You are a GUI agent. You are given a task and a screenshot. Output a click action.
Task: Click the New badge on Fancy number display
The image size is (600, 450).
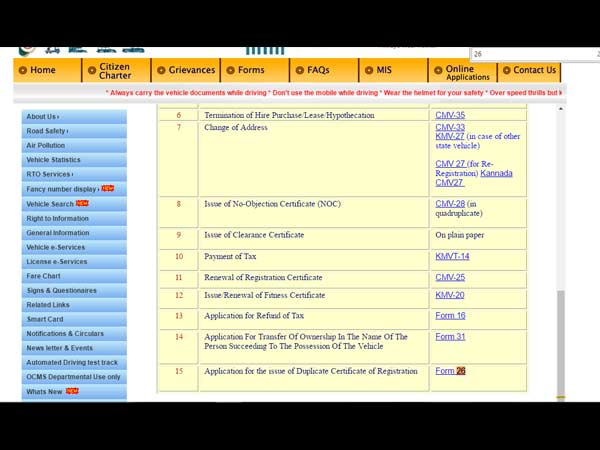point(108,188)
